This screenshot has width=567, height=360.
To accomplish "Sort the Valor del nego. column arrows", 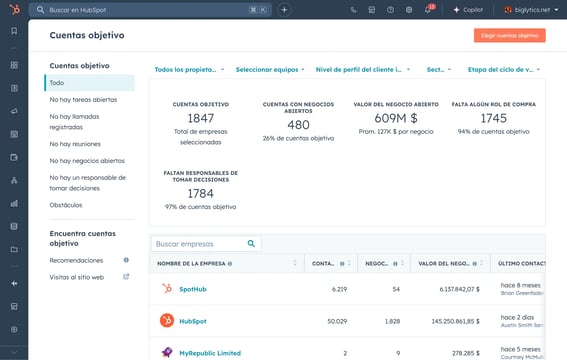I will pyautogui.click(x=482, y=263).
